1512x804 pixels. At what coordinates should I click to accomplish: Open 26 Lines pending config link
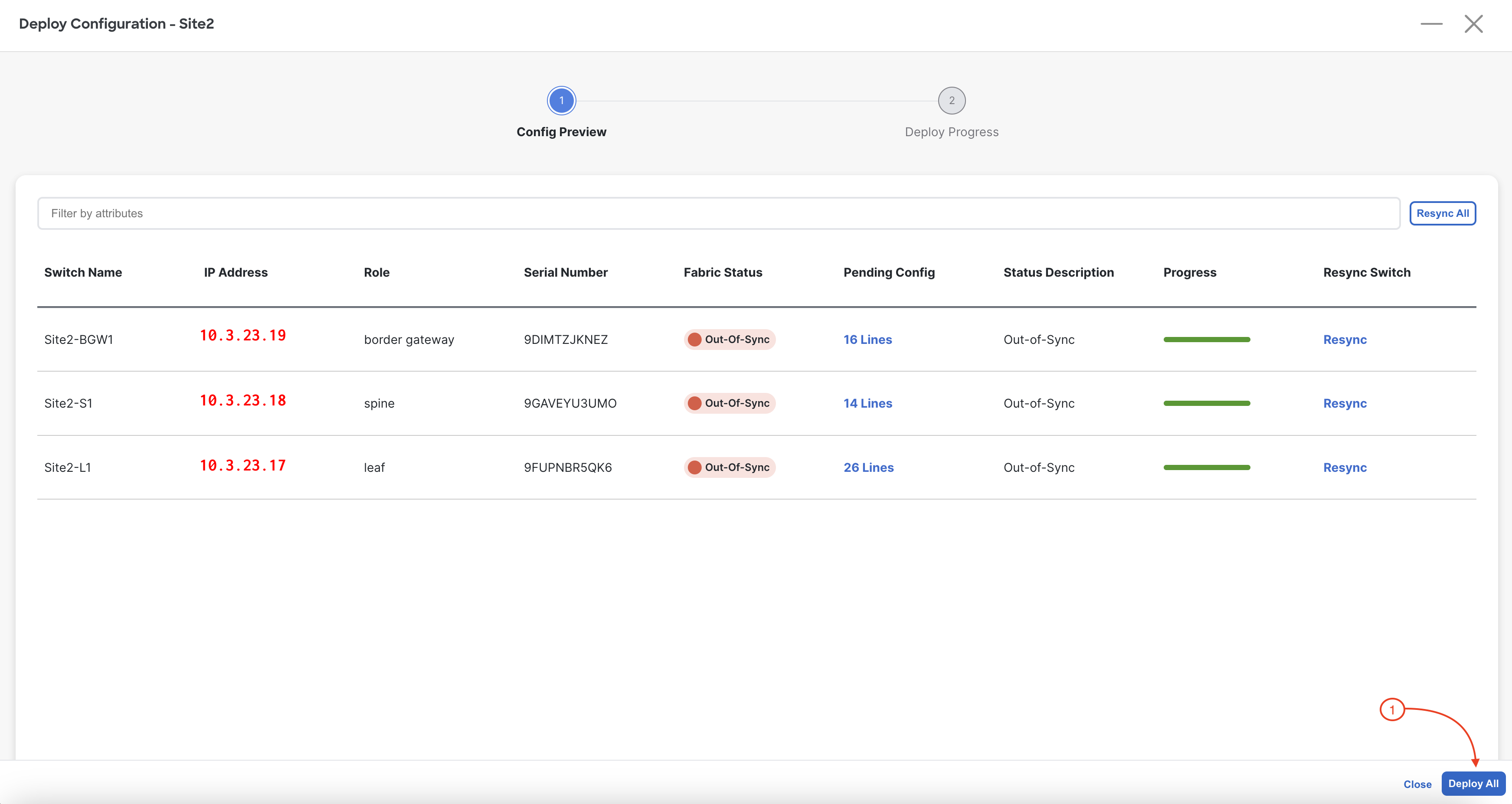[x=868, y=467]
